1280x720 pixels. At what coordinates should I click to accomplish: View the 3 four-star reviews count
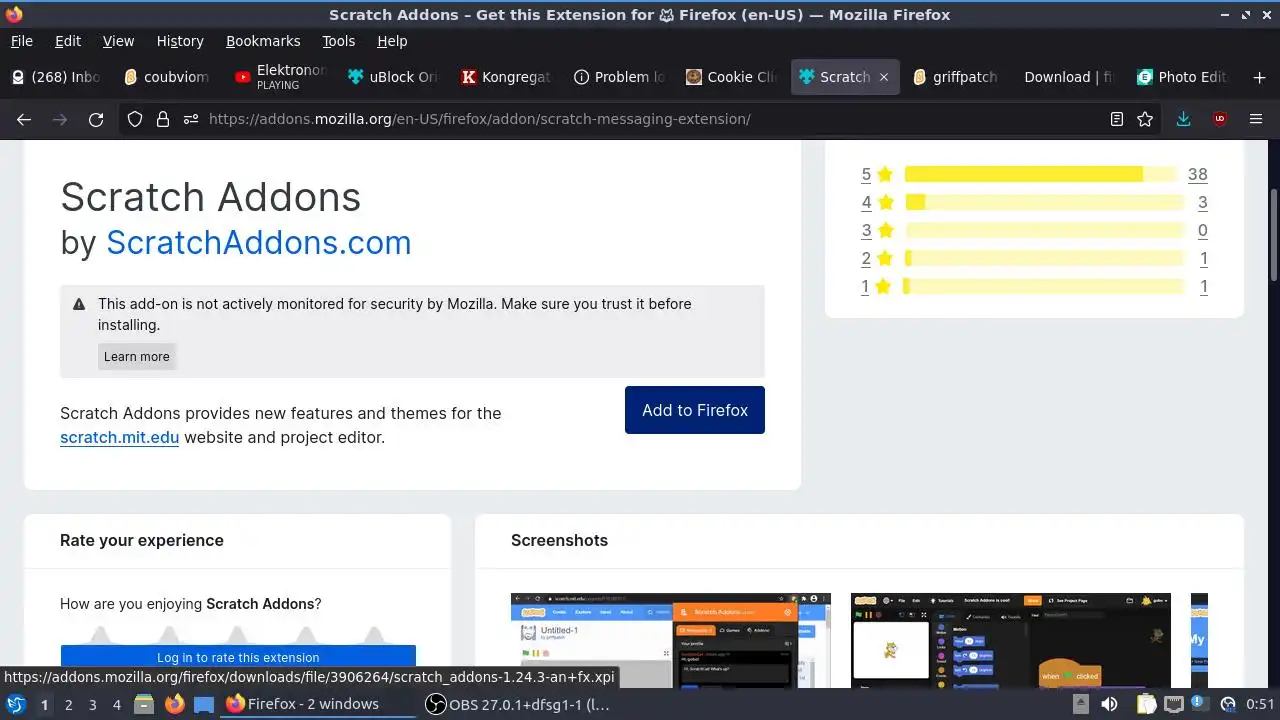point(1203,202)
